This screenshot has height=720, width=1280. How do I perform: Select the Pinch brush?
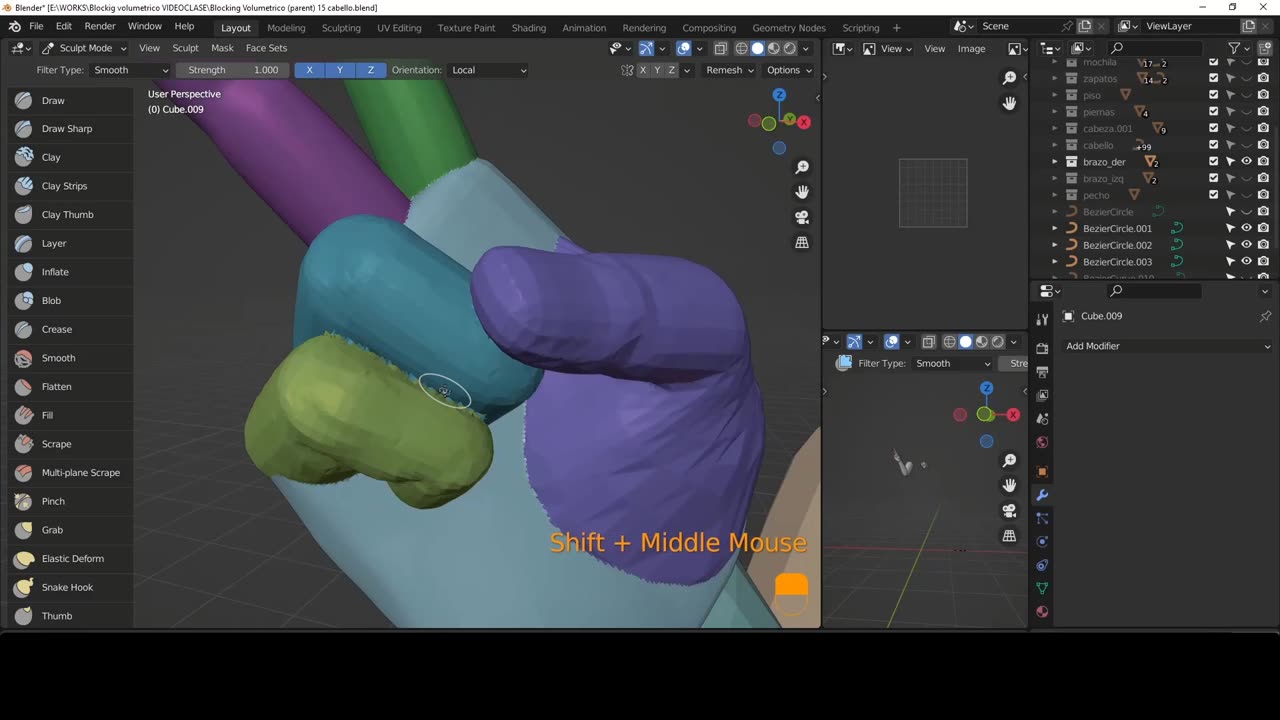click(70, 501)
